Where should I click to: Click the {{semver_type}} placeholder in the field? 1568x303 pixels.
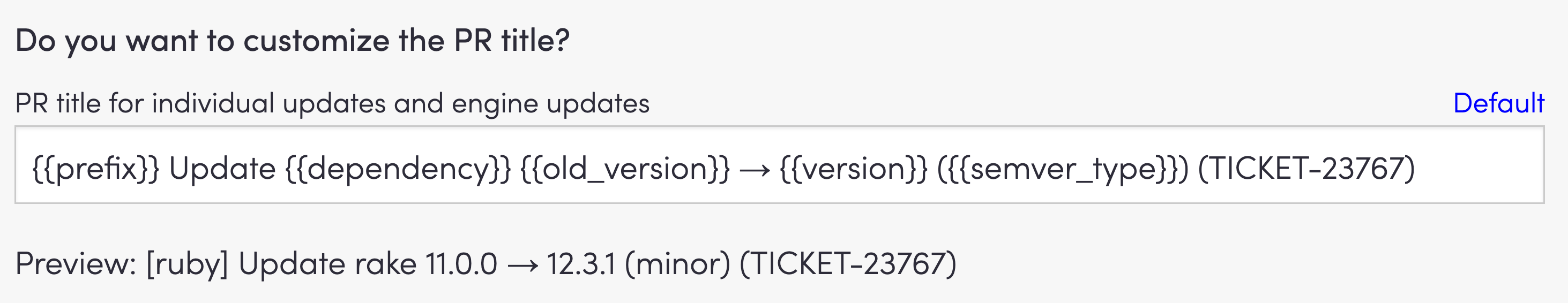point(1062,169)
